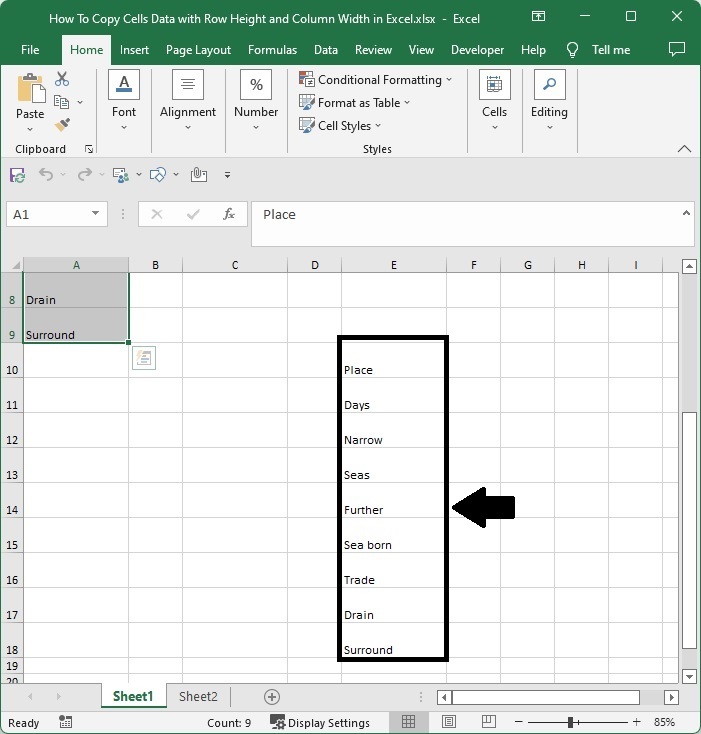The width and height of the screenshot is (701, 734).
Task: Copy selection using the Copy icon
Action: 61,102
